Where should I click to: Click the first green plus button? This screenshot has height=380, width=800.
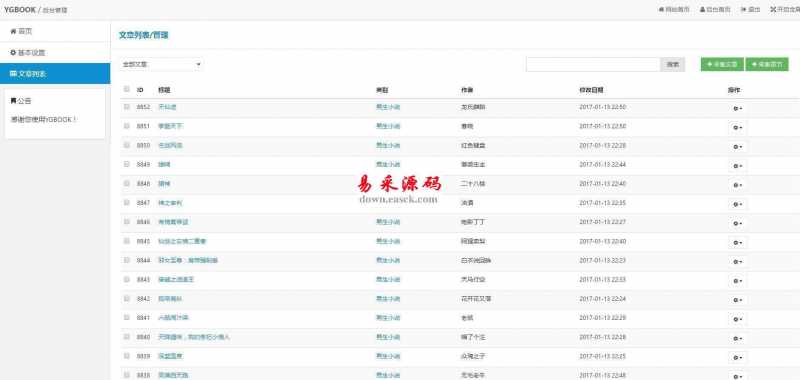pyautogui.click(x=722, y=64)
